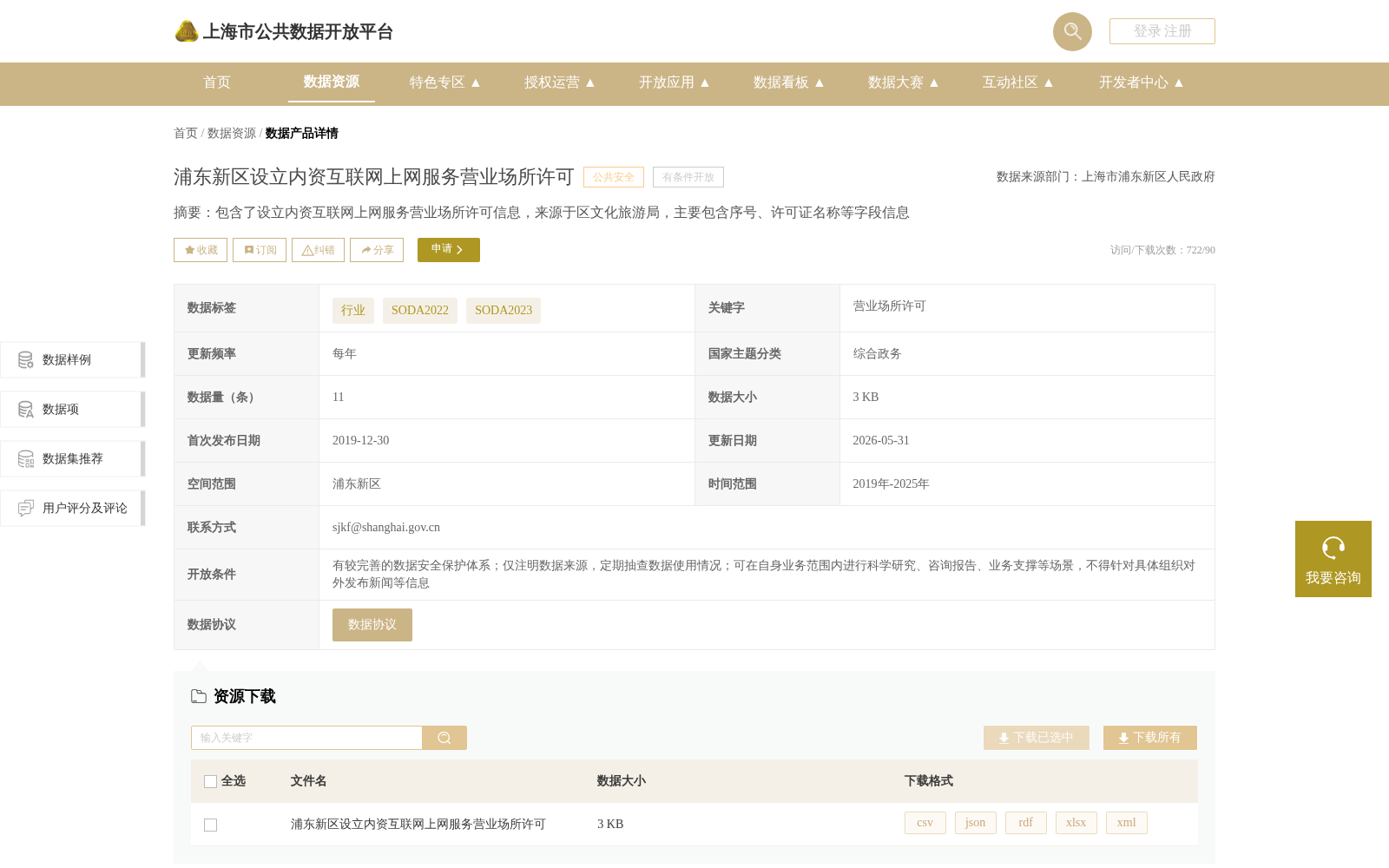Click 下载已选中 download button

pos(1037,738)
